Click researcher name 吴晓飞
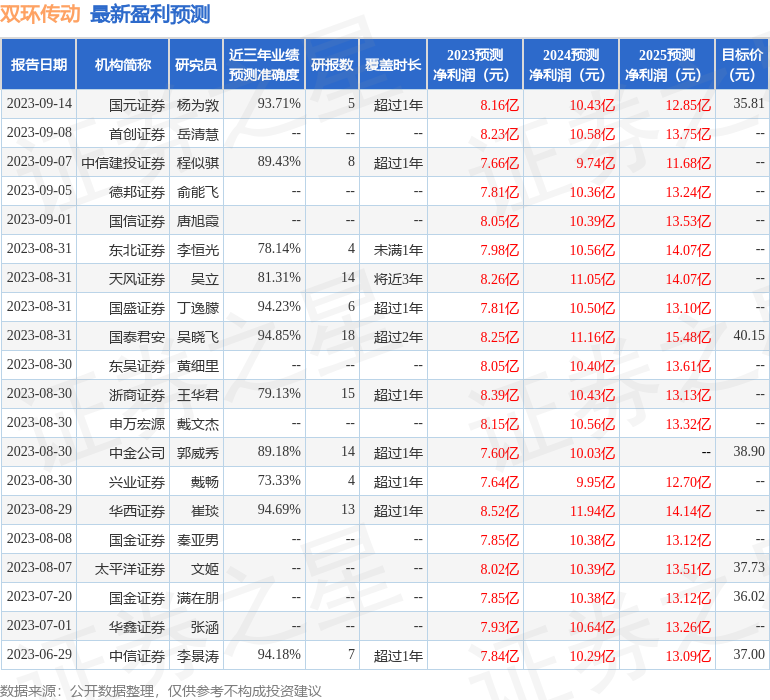Image resolution: width=770 pixels, height=700 pixels. [197, 337]
